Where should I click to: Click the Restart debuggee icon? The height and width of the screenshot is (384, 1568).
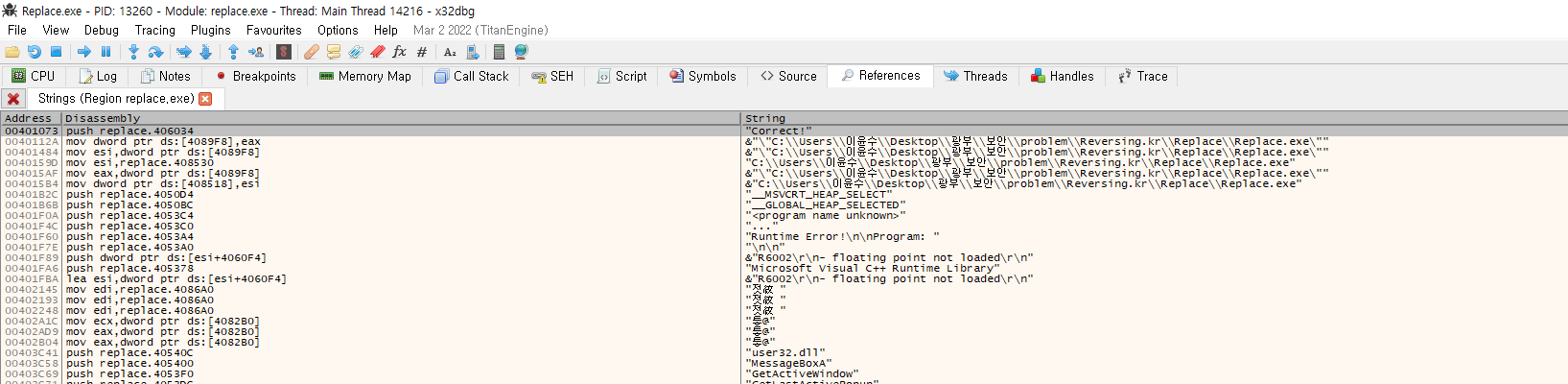(x=35, y=52)
